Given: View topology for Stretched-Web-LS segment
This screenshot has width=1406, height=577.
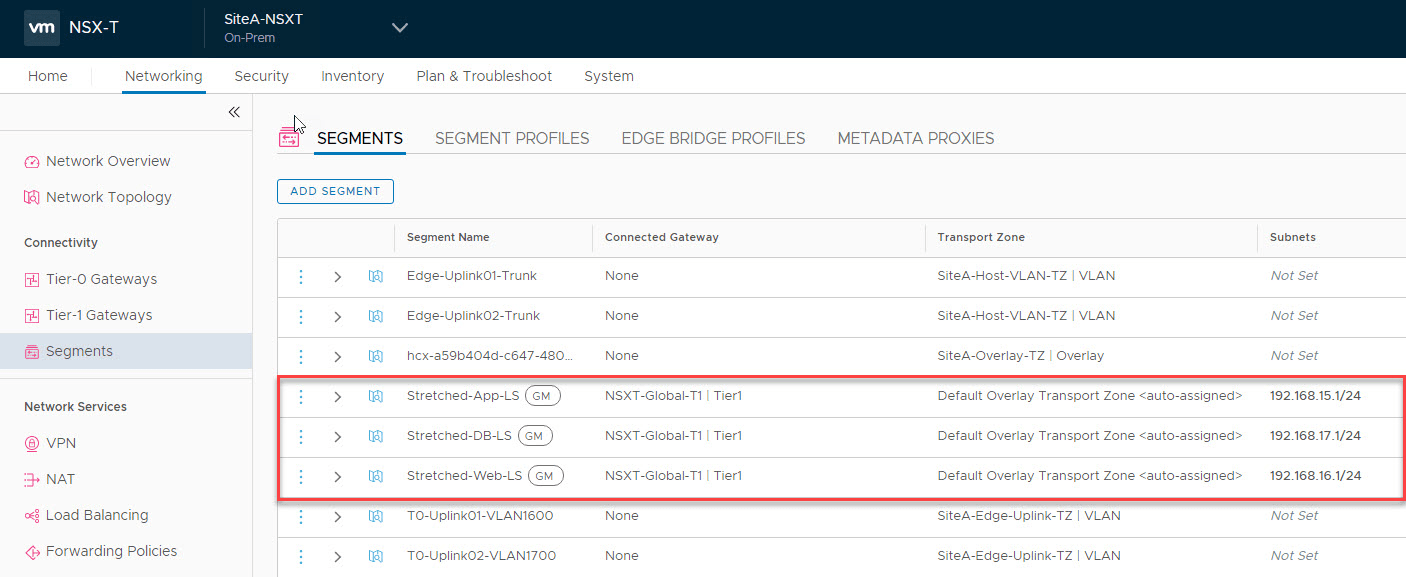Looking at the screenshot, I should [x=376, y=476].
